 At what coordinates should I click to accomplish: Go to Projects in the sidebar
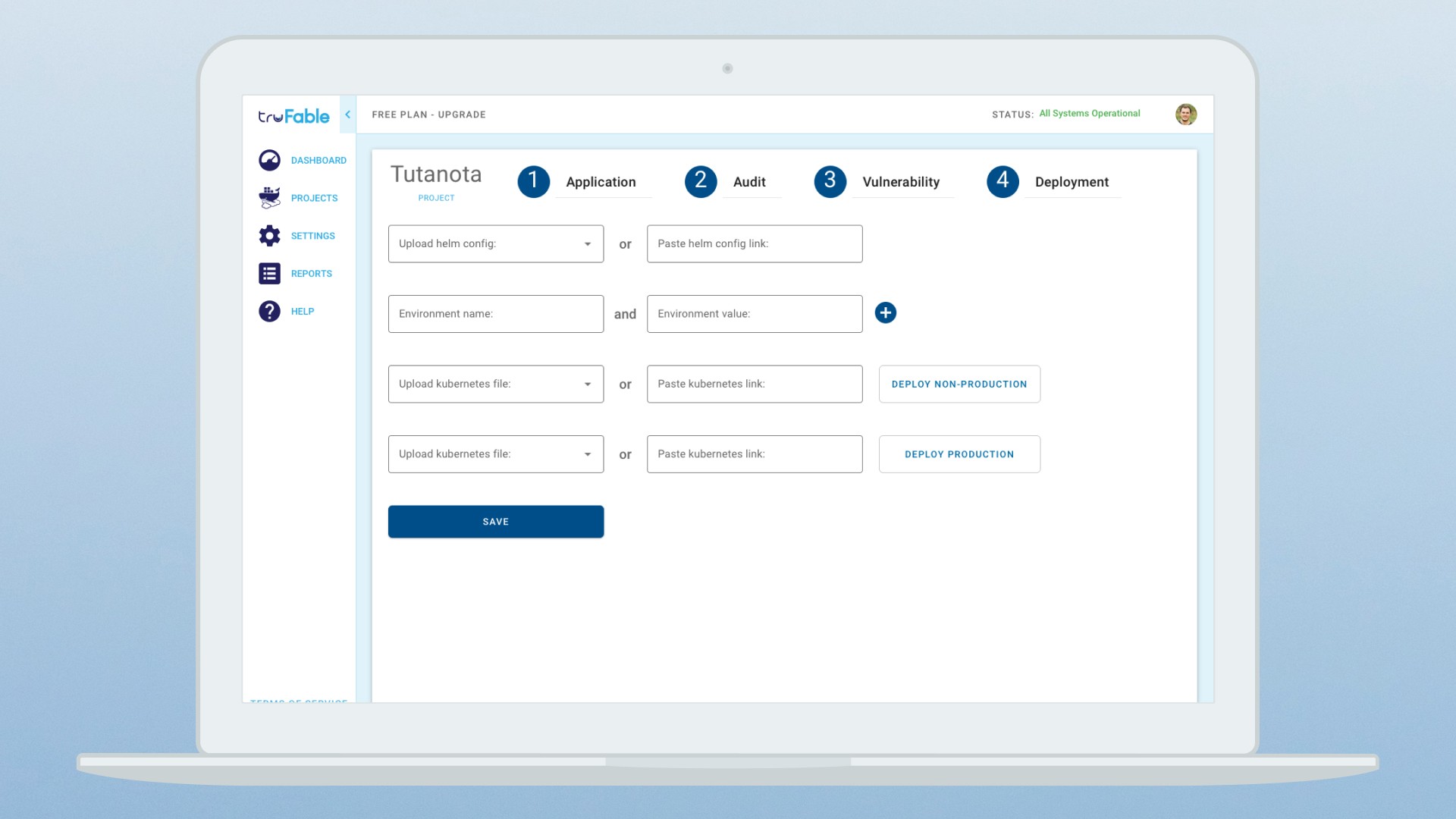pos(314,199)
